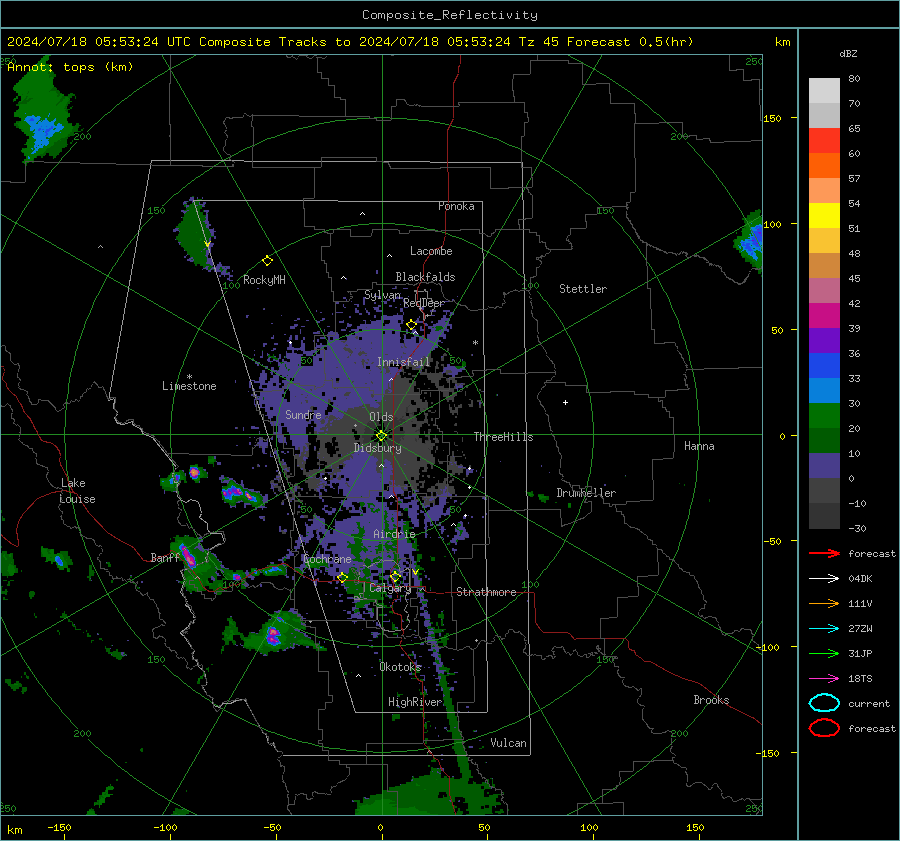
Task: Click the red forecast ellipse legend icon
Action: (824, 728)
